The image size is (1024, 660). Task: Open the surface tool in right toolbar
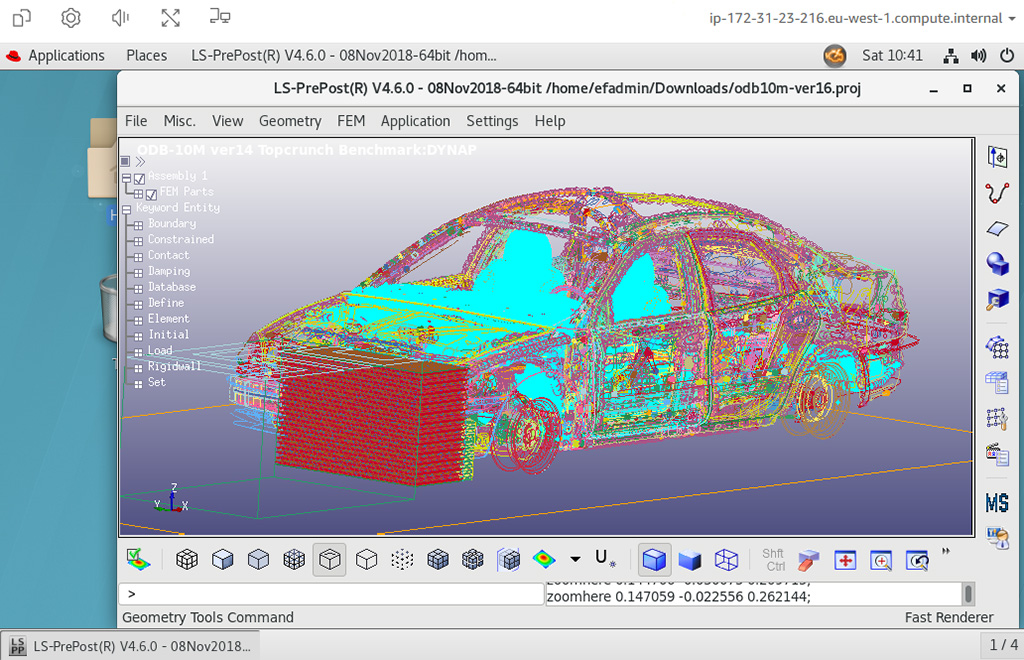(x=997, y=229)
